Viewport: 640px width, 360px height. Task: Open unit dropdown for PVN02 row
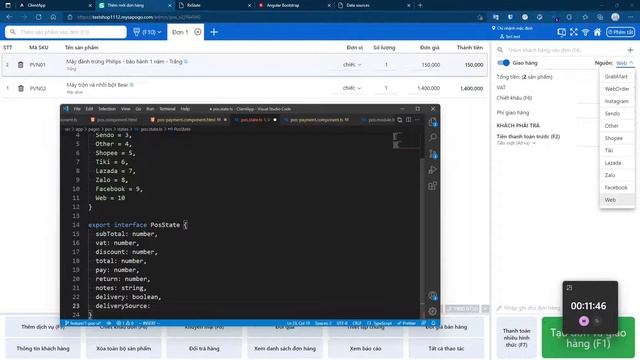(352, 88)
